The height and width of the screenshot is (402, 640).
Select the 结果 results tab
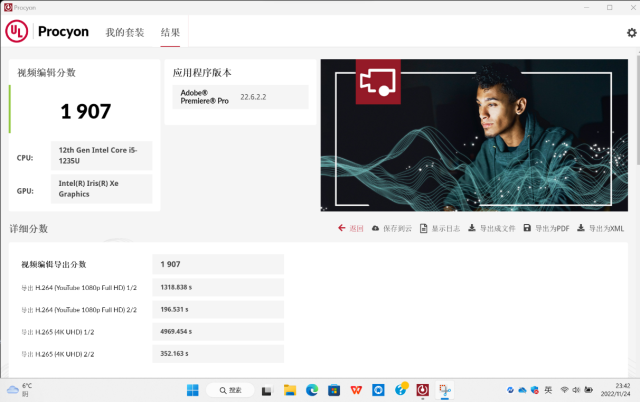tap(170, 32)
